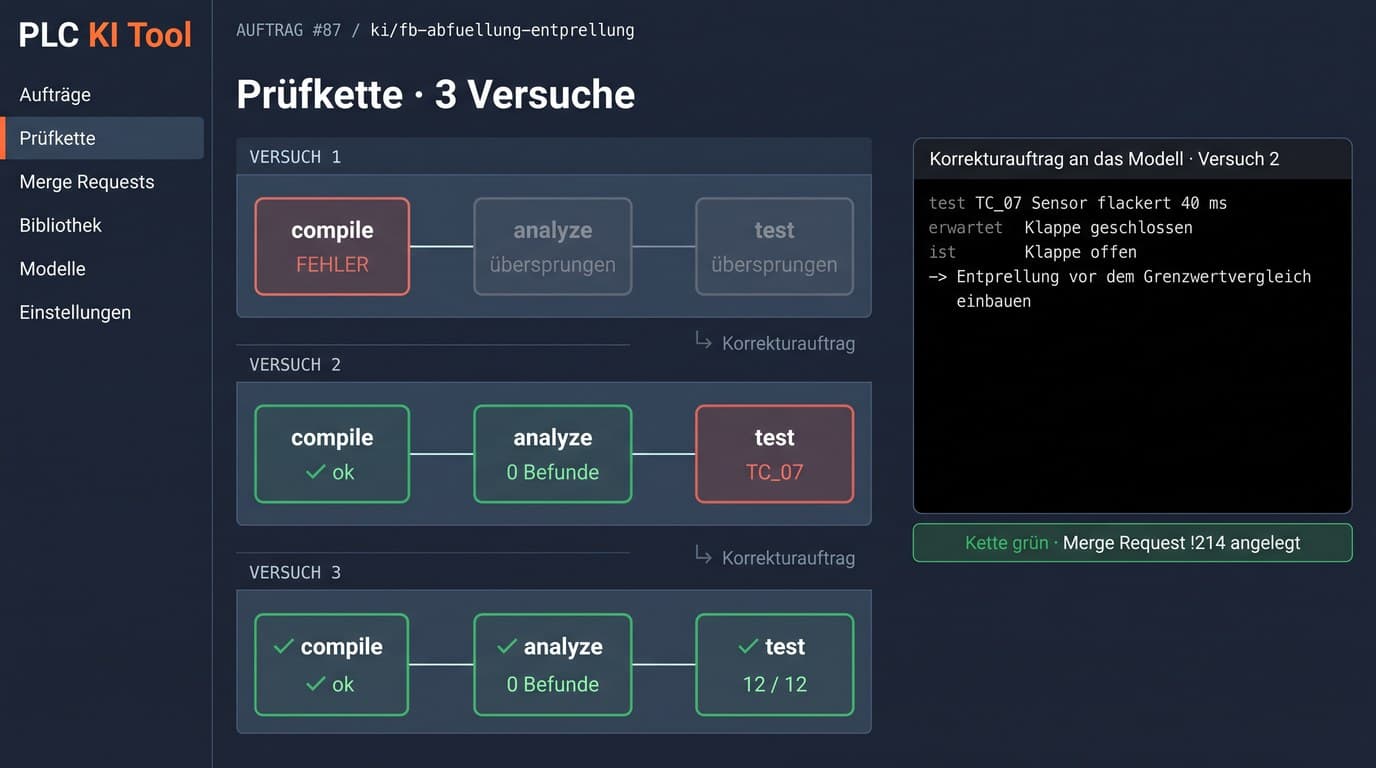Open Aufträge in the sidebar
This screenshot has width=1376, height=768.
[x=55, y=95]
